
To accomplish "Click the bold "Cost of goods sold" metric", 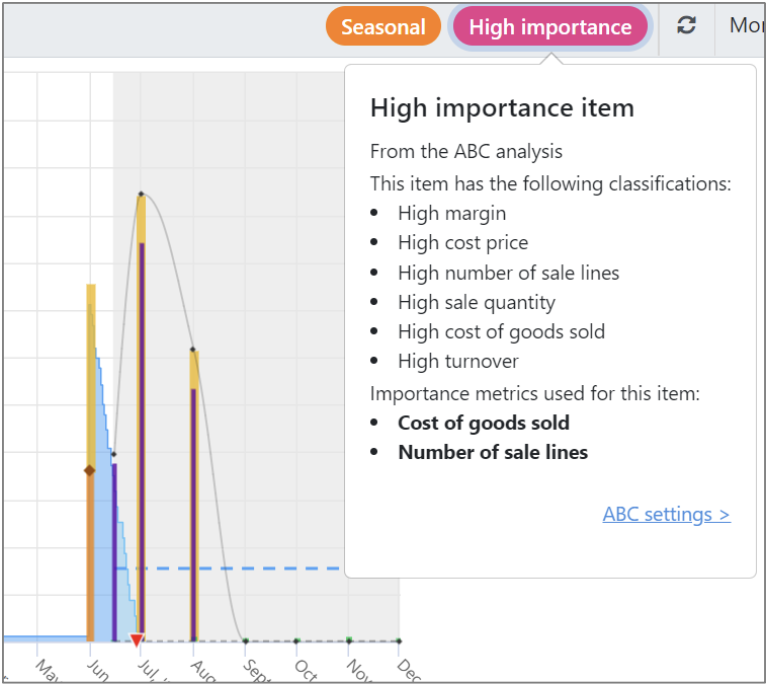I will [x=483, y=422].
